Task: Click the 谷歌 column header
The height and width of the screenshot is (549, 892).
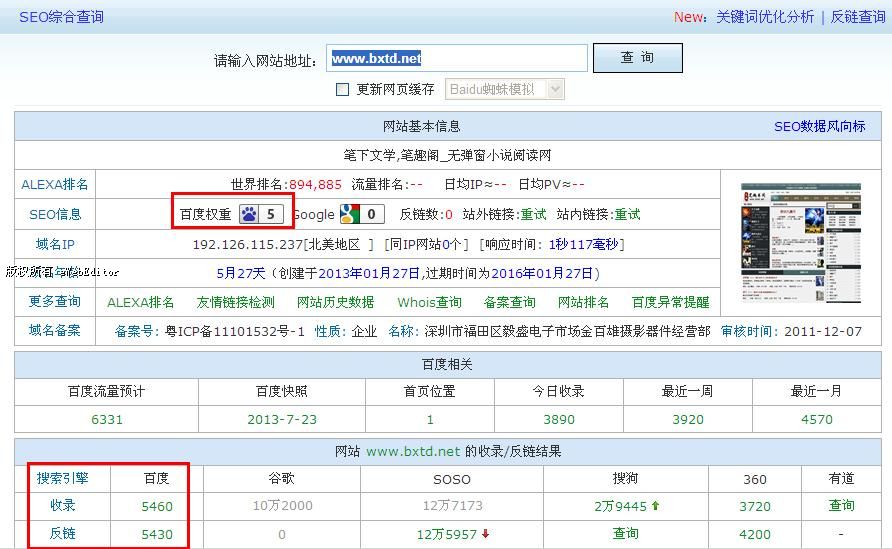Action: (282, 478)
